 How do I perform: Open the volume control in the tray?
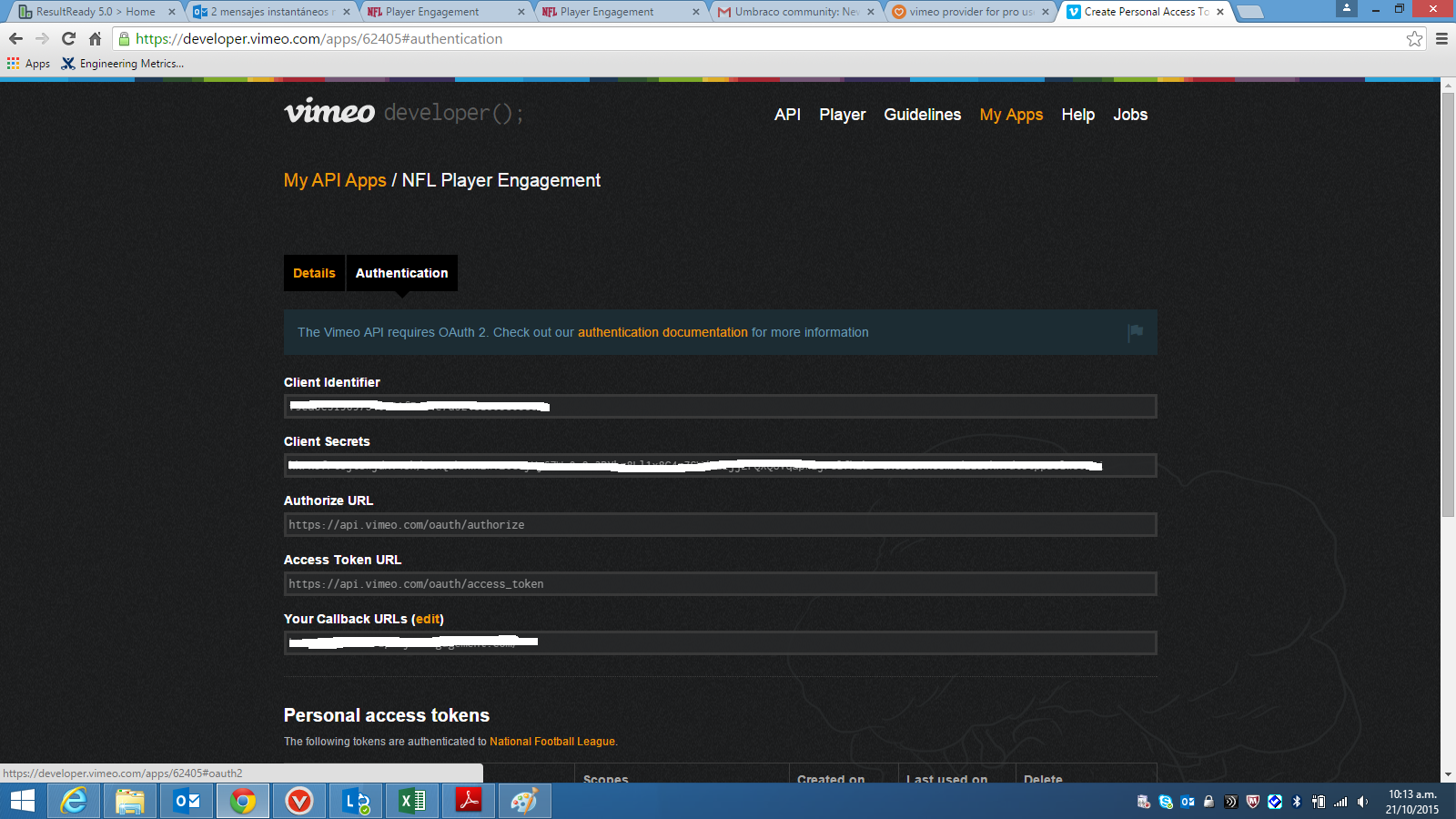(x=1362, y=802)
